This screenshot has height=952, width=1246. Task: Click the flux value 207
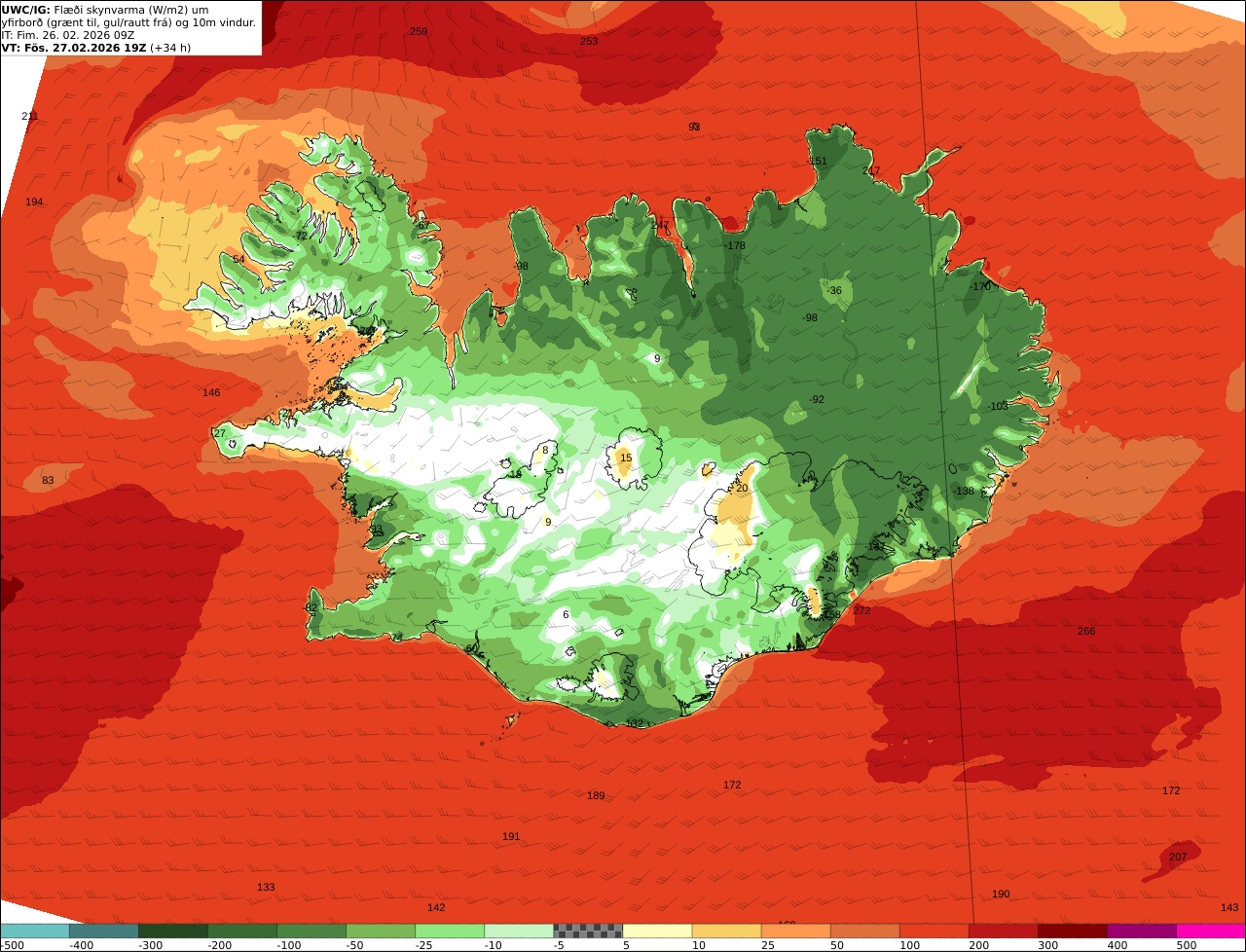click(x=1178, y=857)
